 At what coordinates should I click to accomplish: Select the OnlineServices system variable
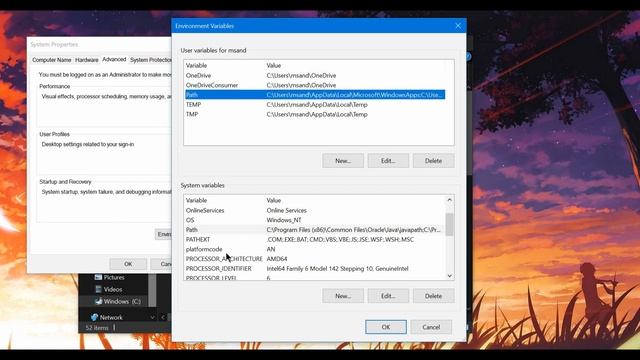315,211
